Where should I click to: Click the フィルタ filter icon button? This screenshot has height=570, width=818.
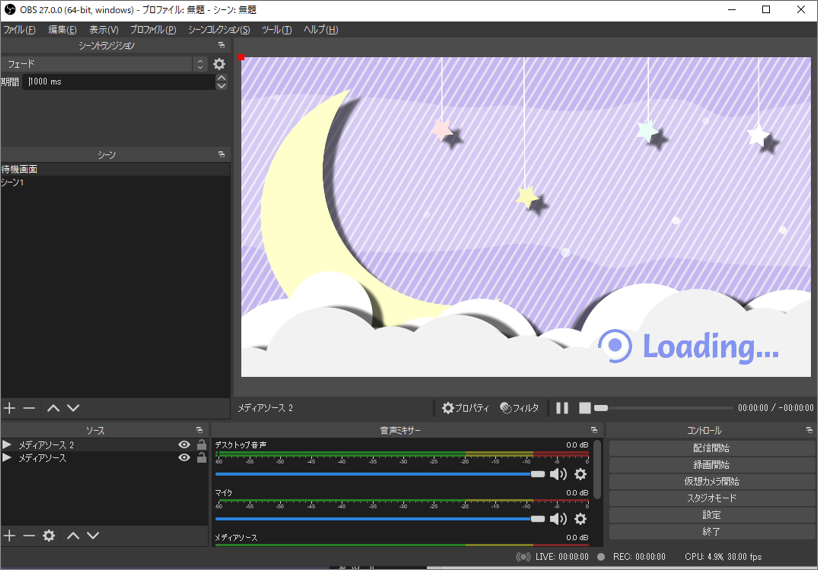[x=520, y=408]
